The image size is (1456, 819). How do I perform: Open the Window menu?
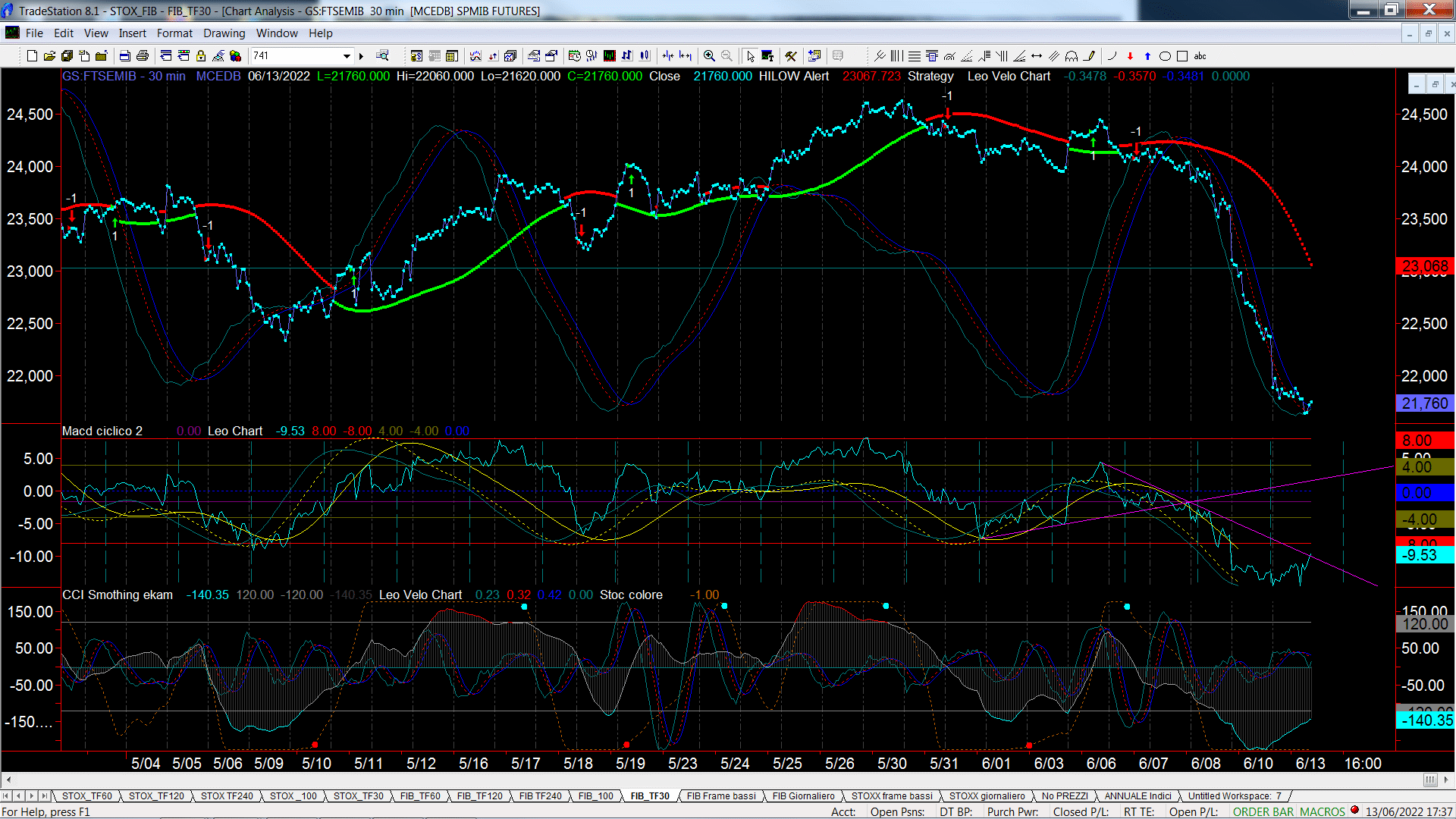pyautogui.click(x=277, y=33)
